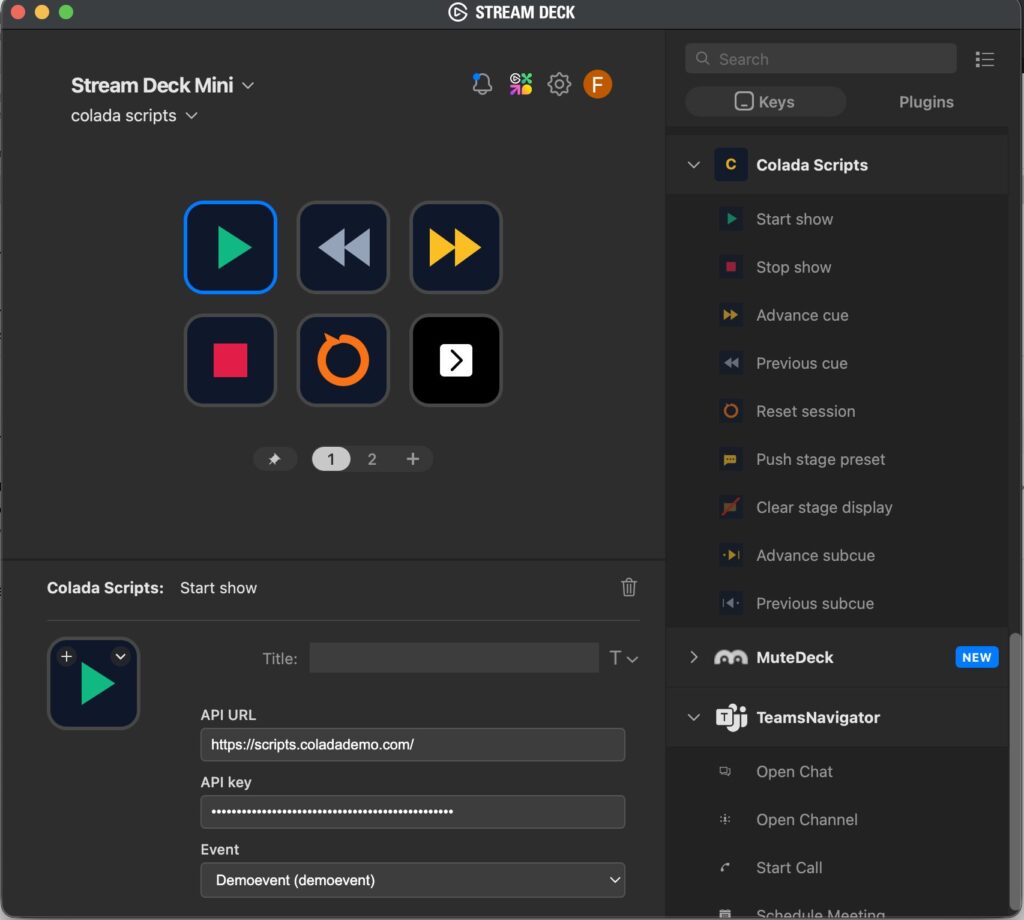Switch to the Keys tab
This screenshot has width=1024, height=920.
pyautogui.click(x=765, y=102)
